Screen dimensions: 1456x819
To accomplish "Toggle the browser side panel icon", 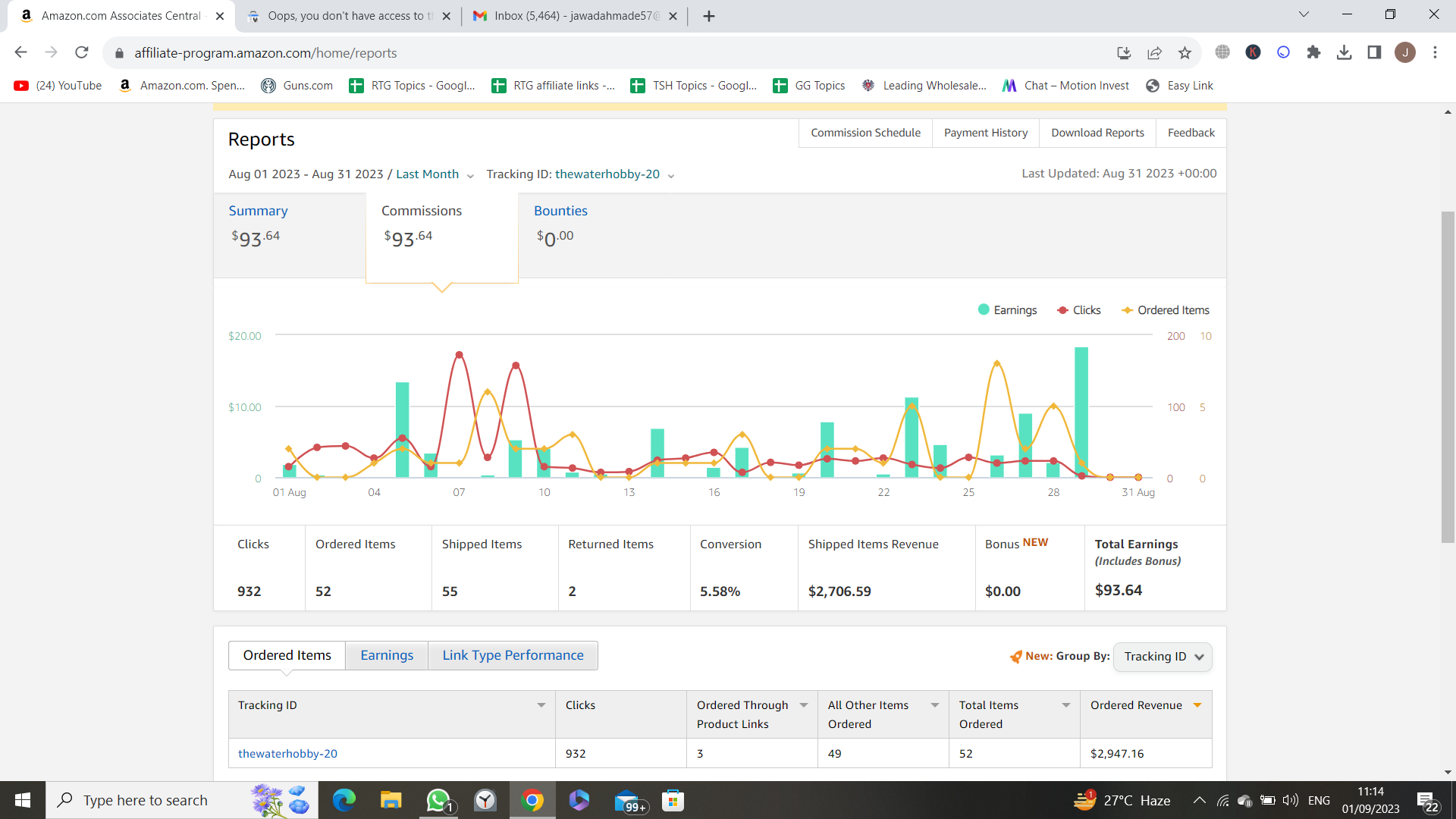I will tap(1374, 52).
